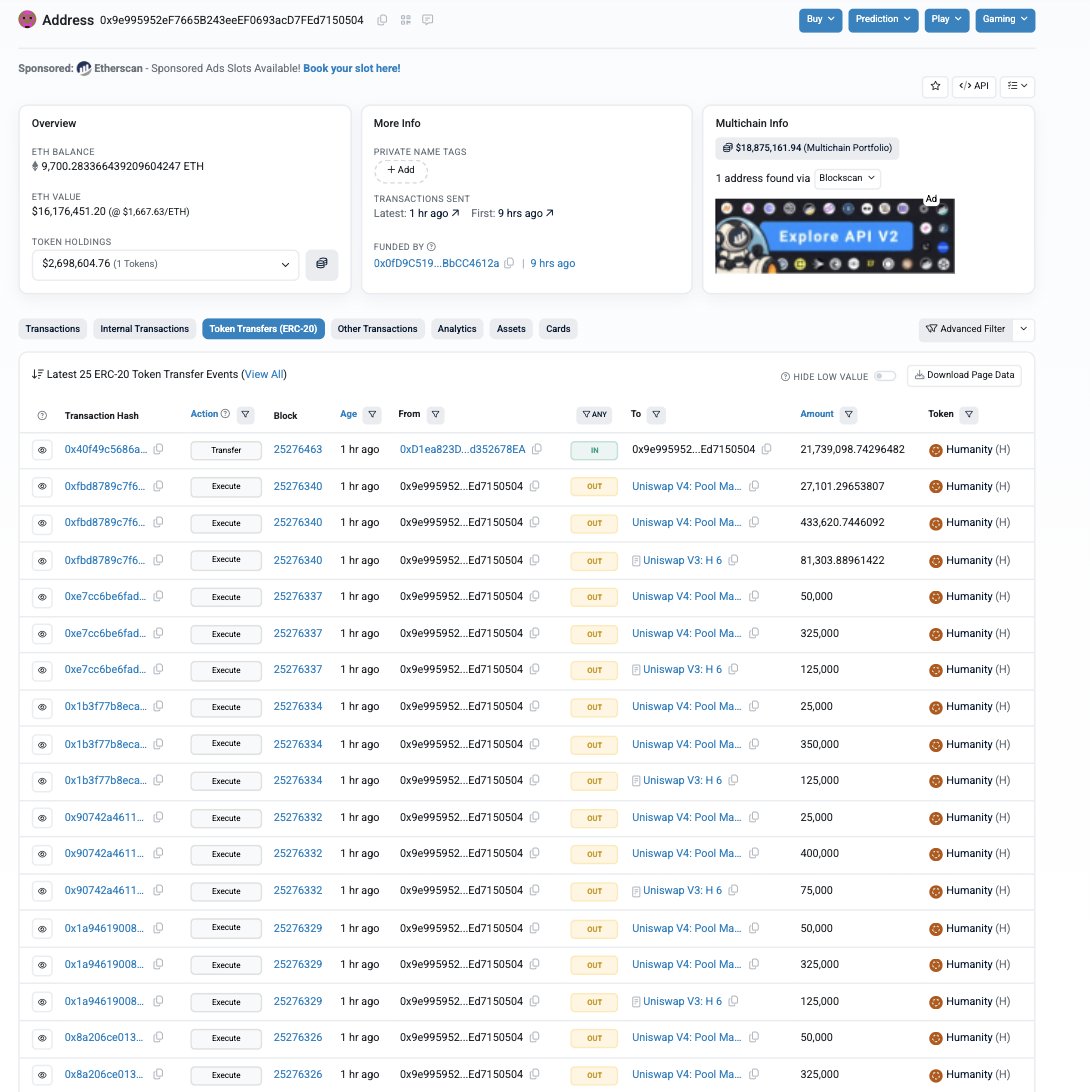Click the sort icon beside Latest 25 ERC-20

click(x=38, y=375)
